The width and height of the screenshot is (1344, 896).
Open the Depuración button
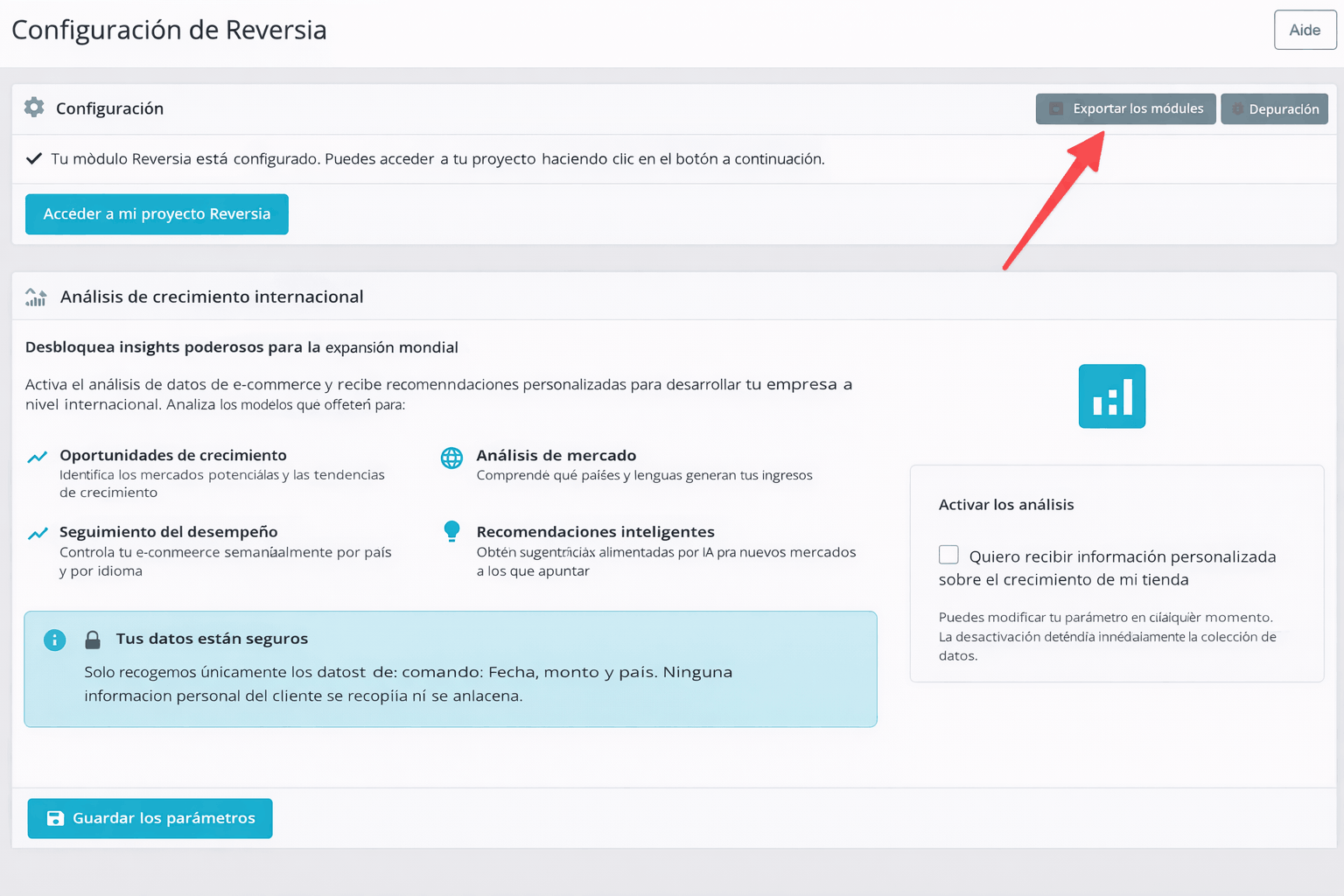pyautogui.click(x=1274, y=109)
